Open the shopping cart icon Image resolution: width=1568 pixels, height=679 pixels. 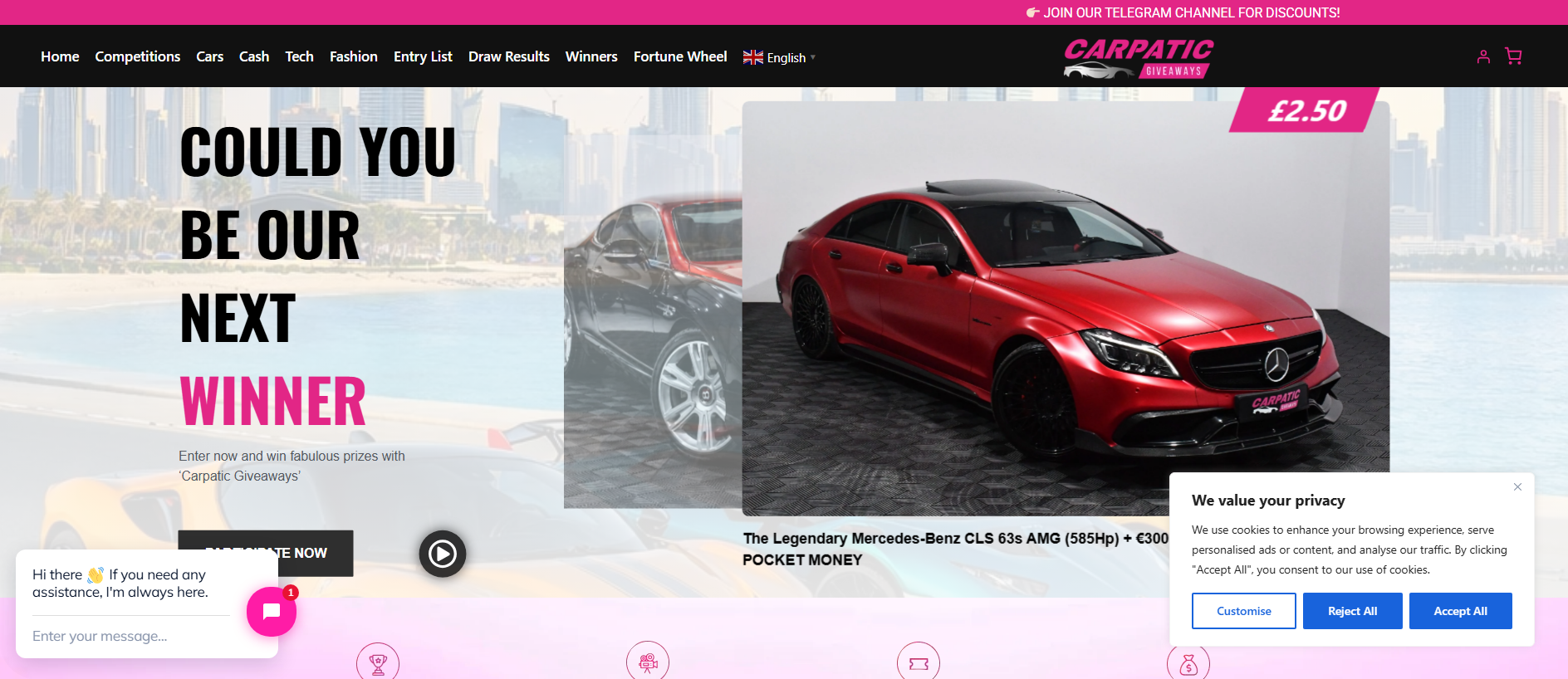pyautogui.click(x=1513, y=56)
